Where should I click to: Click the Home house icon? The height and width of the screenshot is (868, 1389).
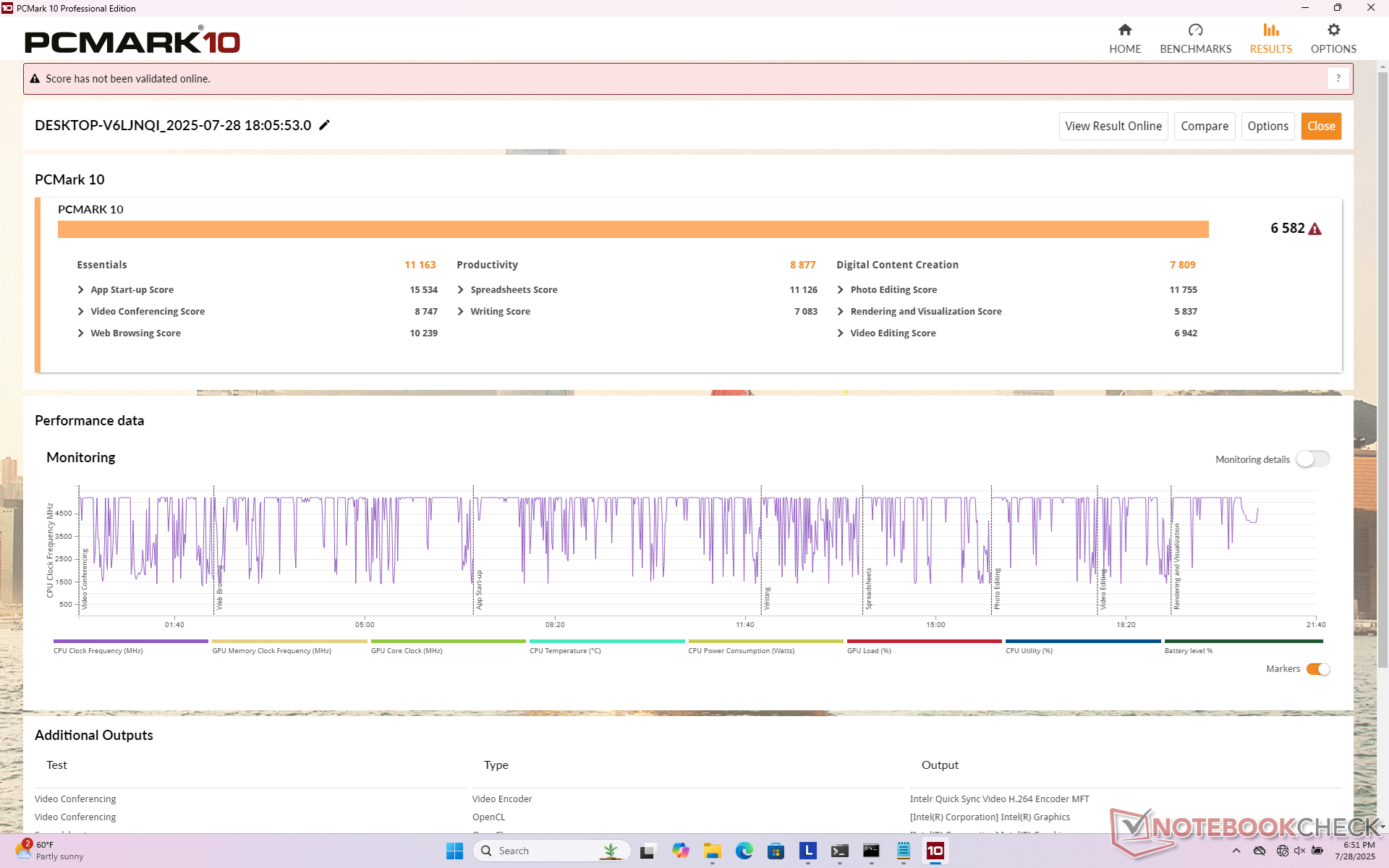click(1124, 30)
